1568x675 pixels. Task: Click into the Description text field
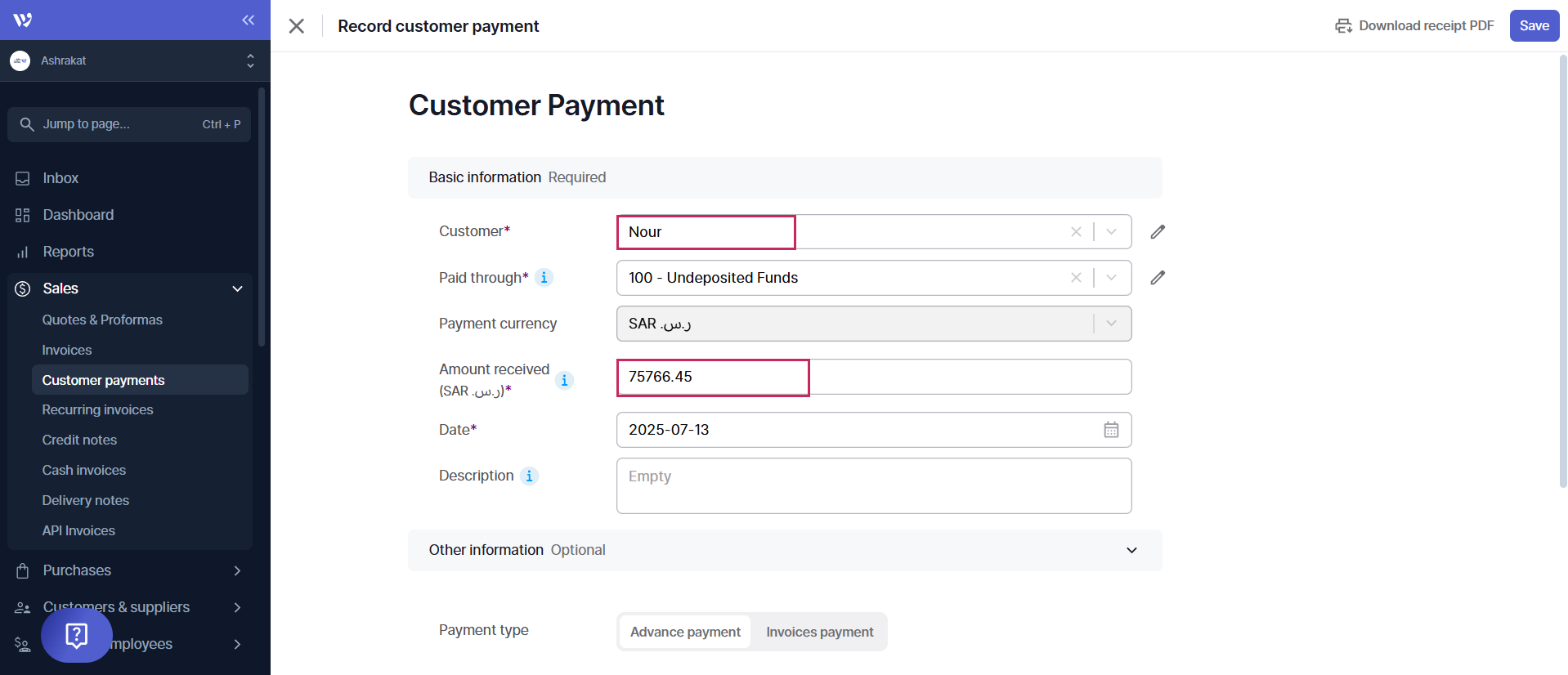pos(873,485)
